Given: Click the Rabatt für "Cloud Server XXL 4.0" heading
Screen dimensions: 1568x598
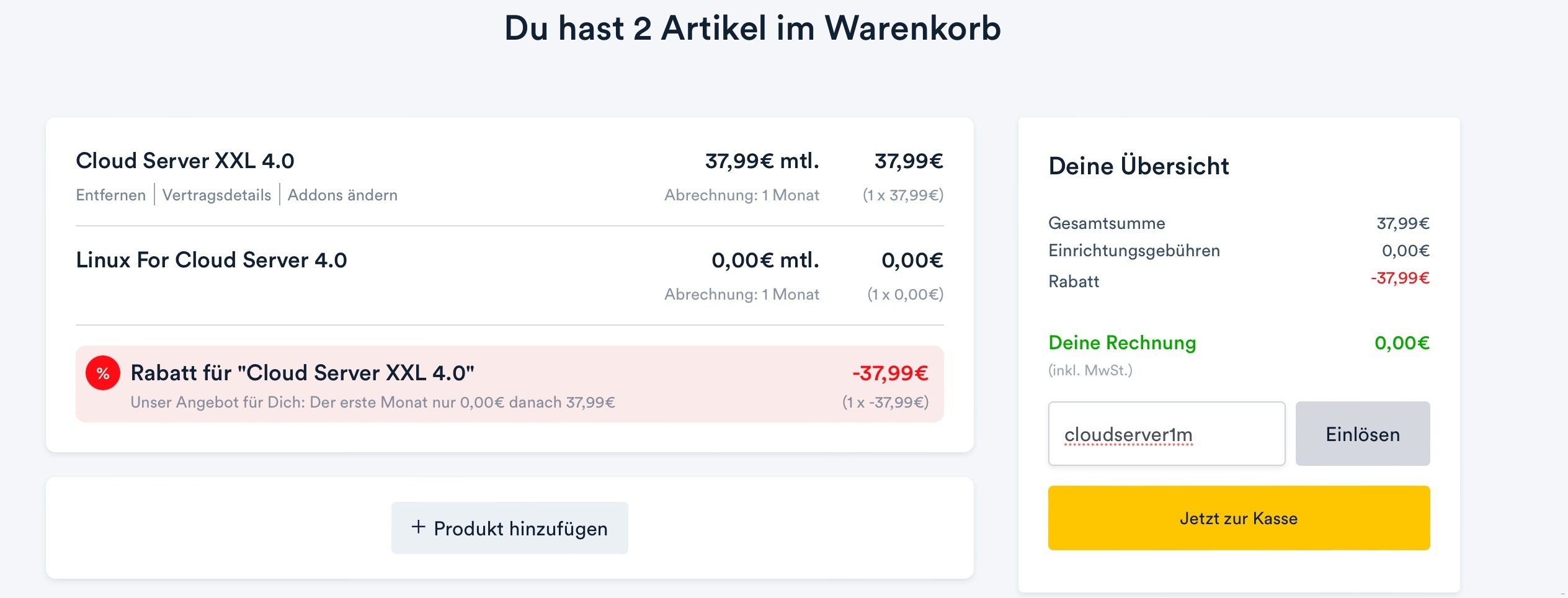Looking at the screenshot, I should [302, 373].
